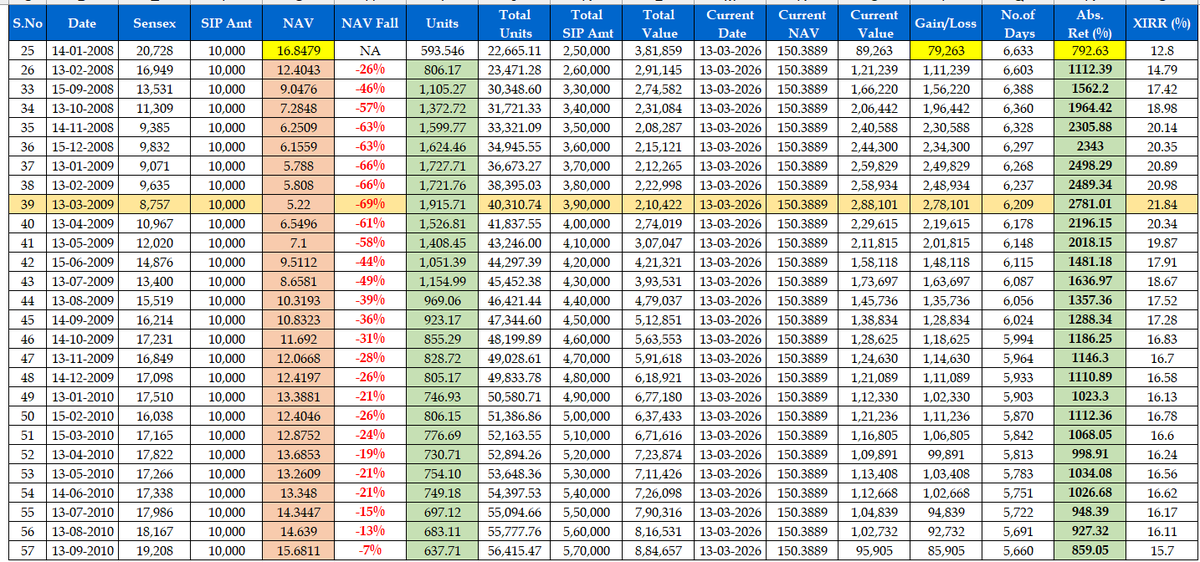Select Abs. Ret cell 2498.29
The height and width of the screenshot is (562, 1200).
tap(1089, 166)
